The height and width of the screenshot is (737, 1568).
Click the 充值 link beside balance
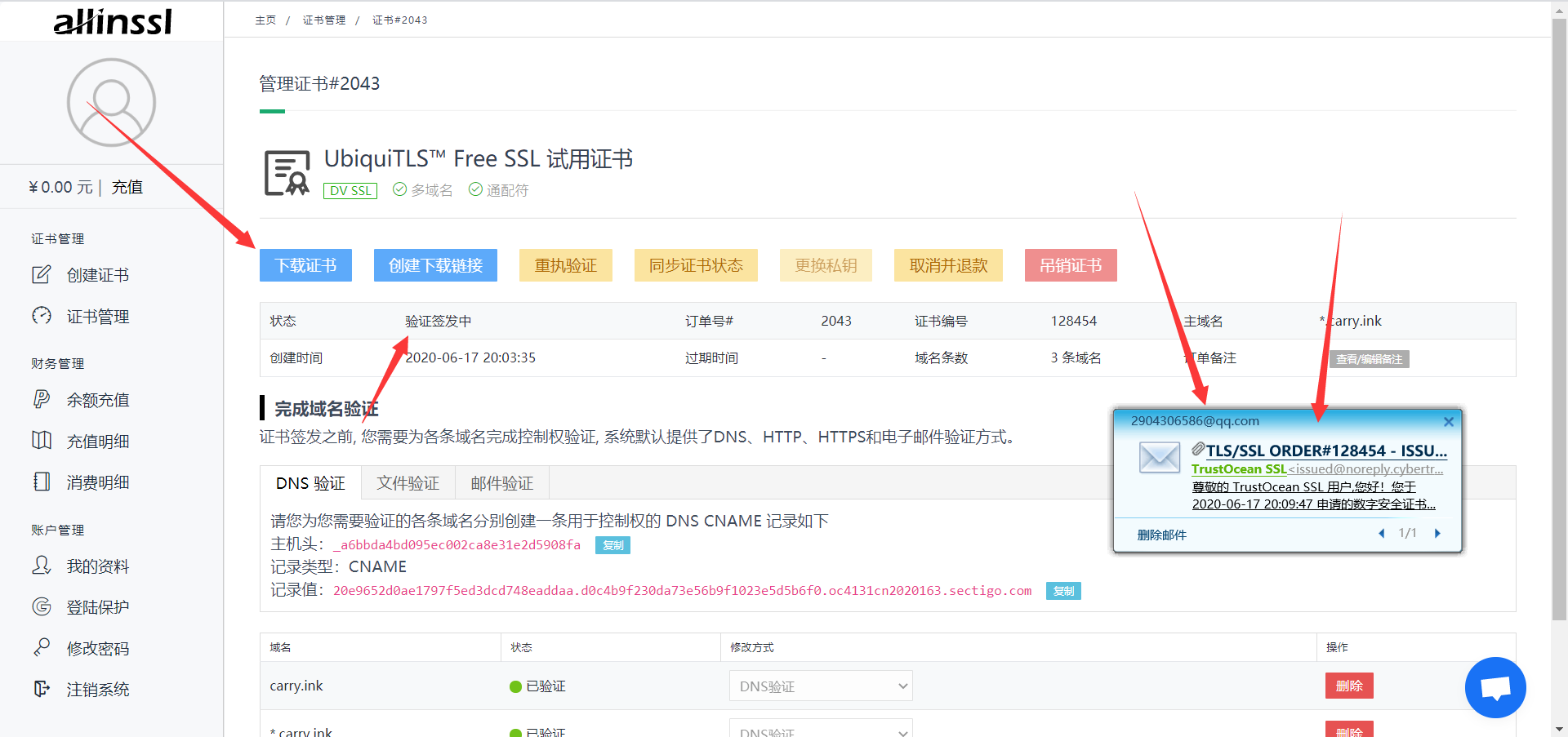click(127, 187)
